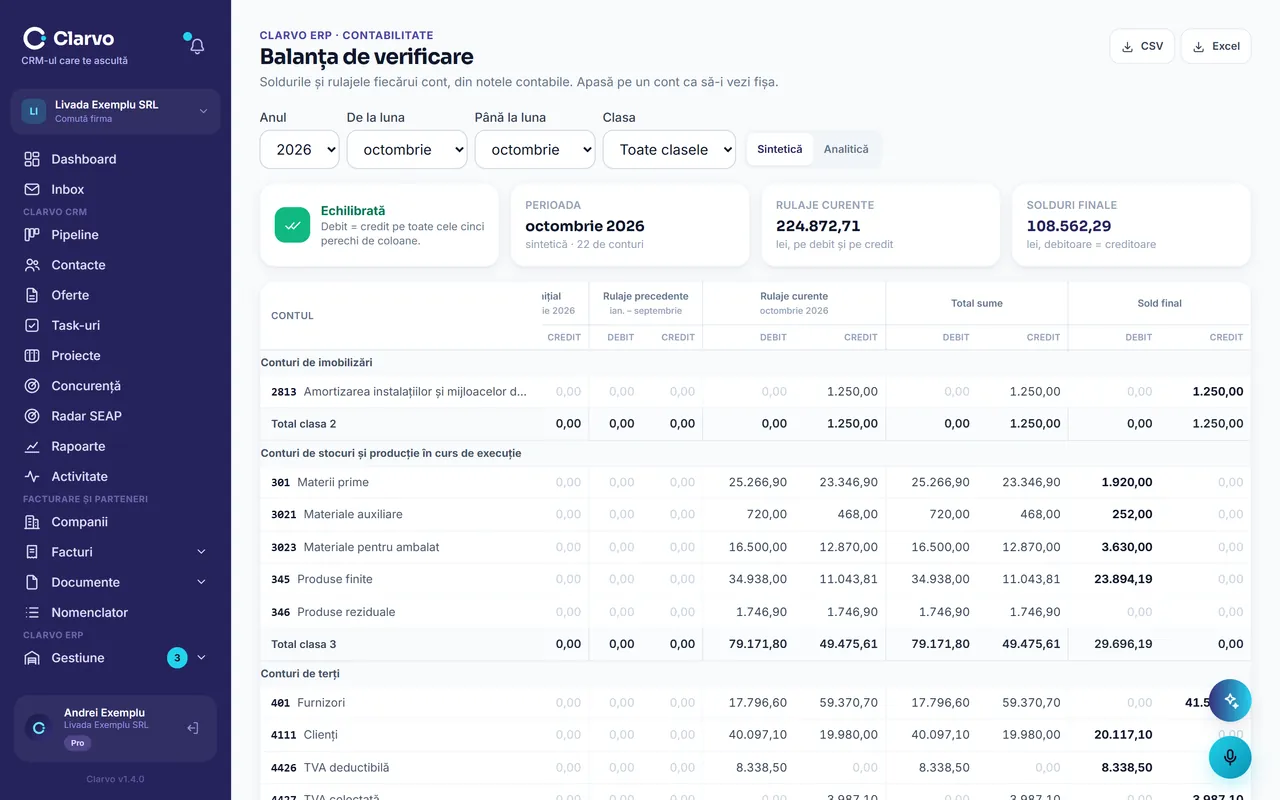Screen dimensions: 1280x800
Task: Open account 401 Furnizori
Action: pos(308,703)
